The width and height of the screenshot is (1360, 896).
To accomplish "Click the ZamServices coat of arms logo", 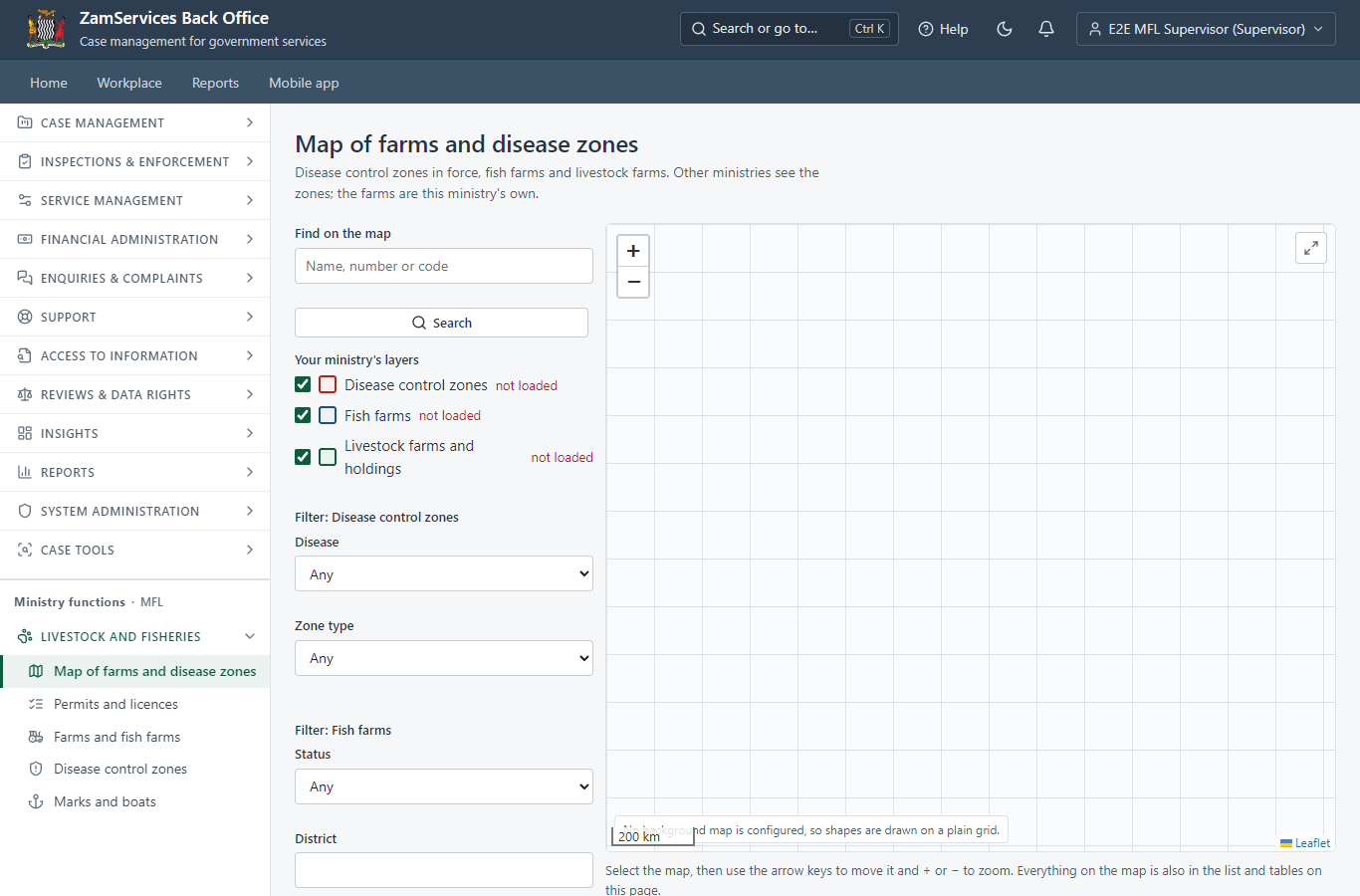I will 46,29.
